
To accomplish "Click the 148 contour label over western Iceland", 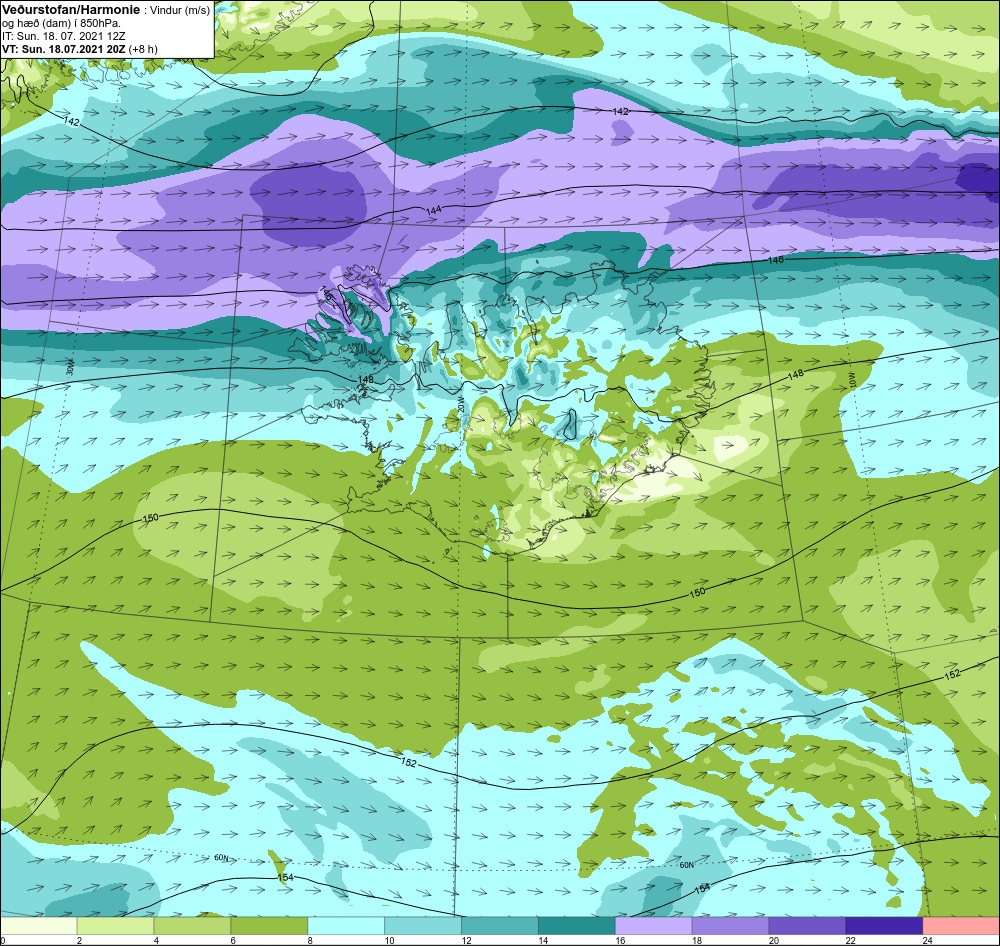I will (x=365, y=380).
